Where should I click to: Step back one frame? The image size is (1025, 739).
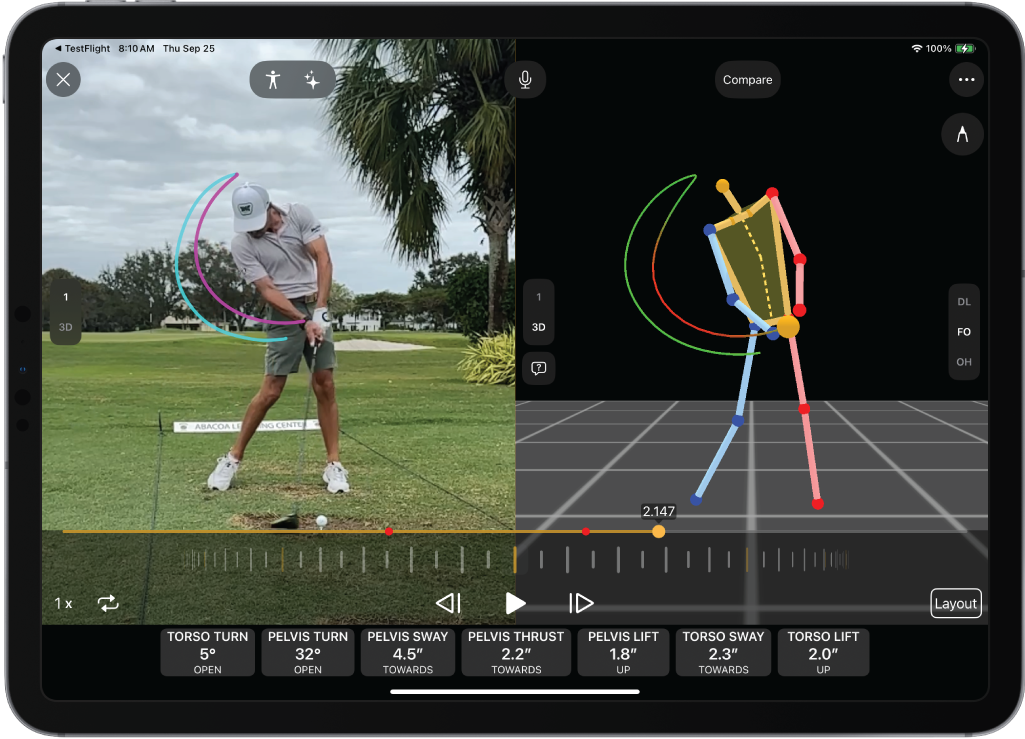[x=448, y=603]
